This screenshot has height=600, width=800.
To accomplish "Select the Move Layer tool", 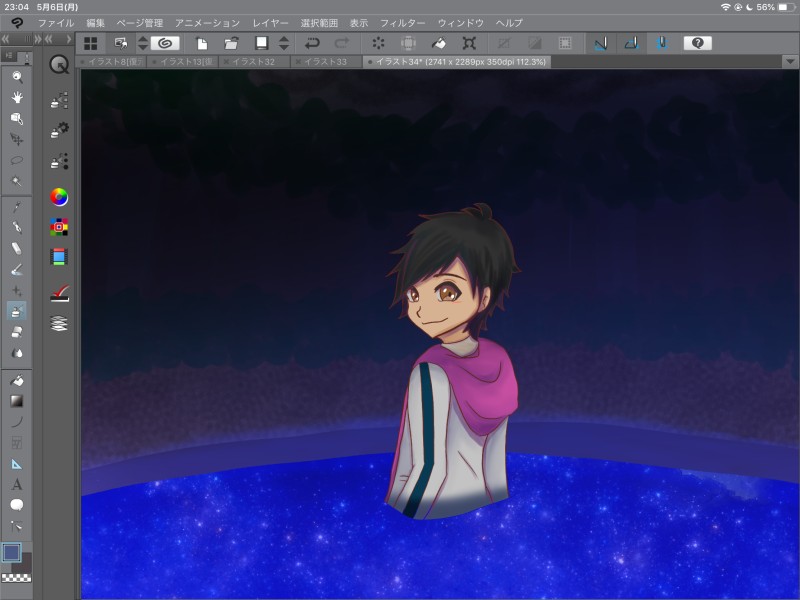I will 17,139.
